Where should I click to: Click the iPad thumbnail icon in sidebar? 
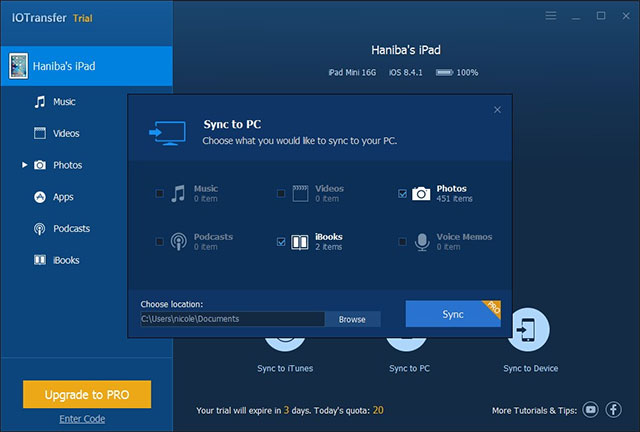pyautogui.click(x=18, y=66)
